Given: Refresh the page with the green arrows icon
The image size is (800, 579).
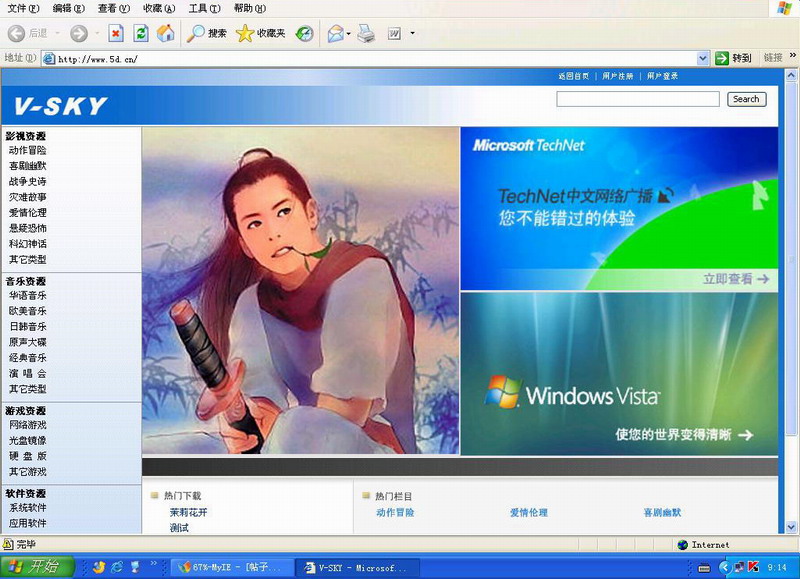Looking at the screenshot, I should pyautogui.click(x=141, y=34).
